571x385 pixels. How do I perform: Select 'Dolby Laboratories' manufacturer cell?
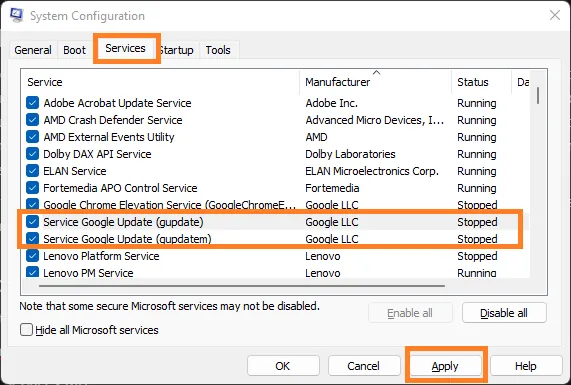point(350,154)
